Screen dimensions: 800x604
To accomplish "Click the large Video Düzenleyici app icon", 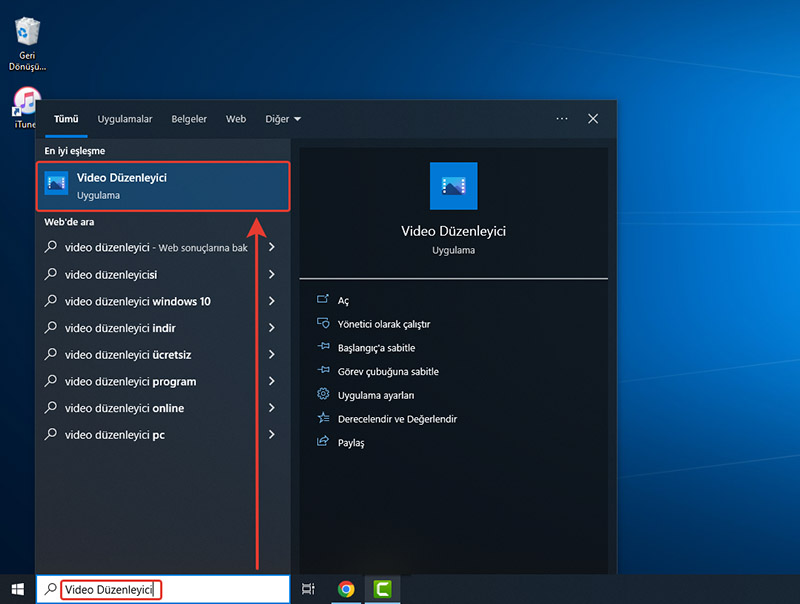I will [453, 186].
